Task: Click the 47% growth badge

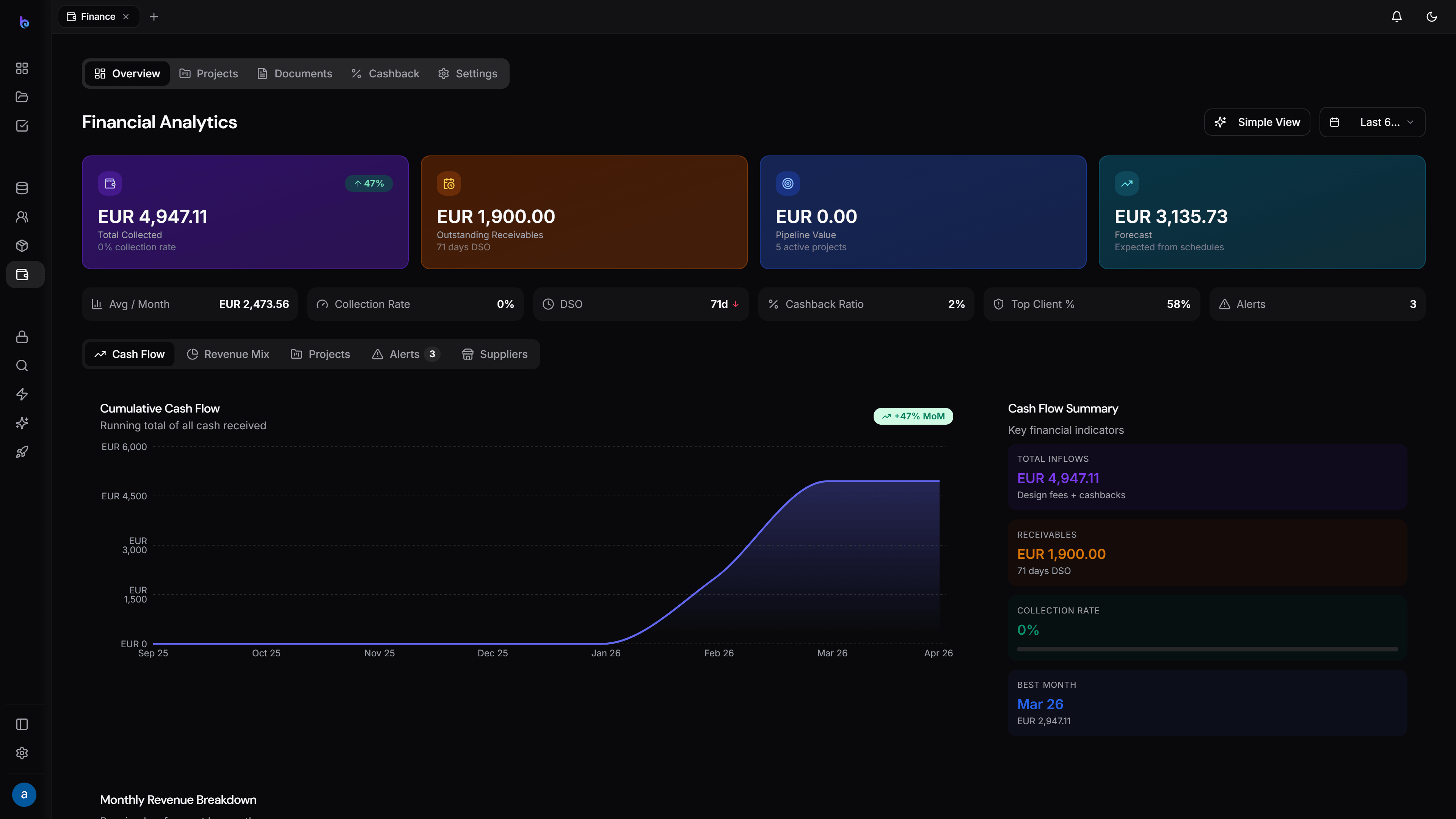Action: click(x=369, y=184)
